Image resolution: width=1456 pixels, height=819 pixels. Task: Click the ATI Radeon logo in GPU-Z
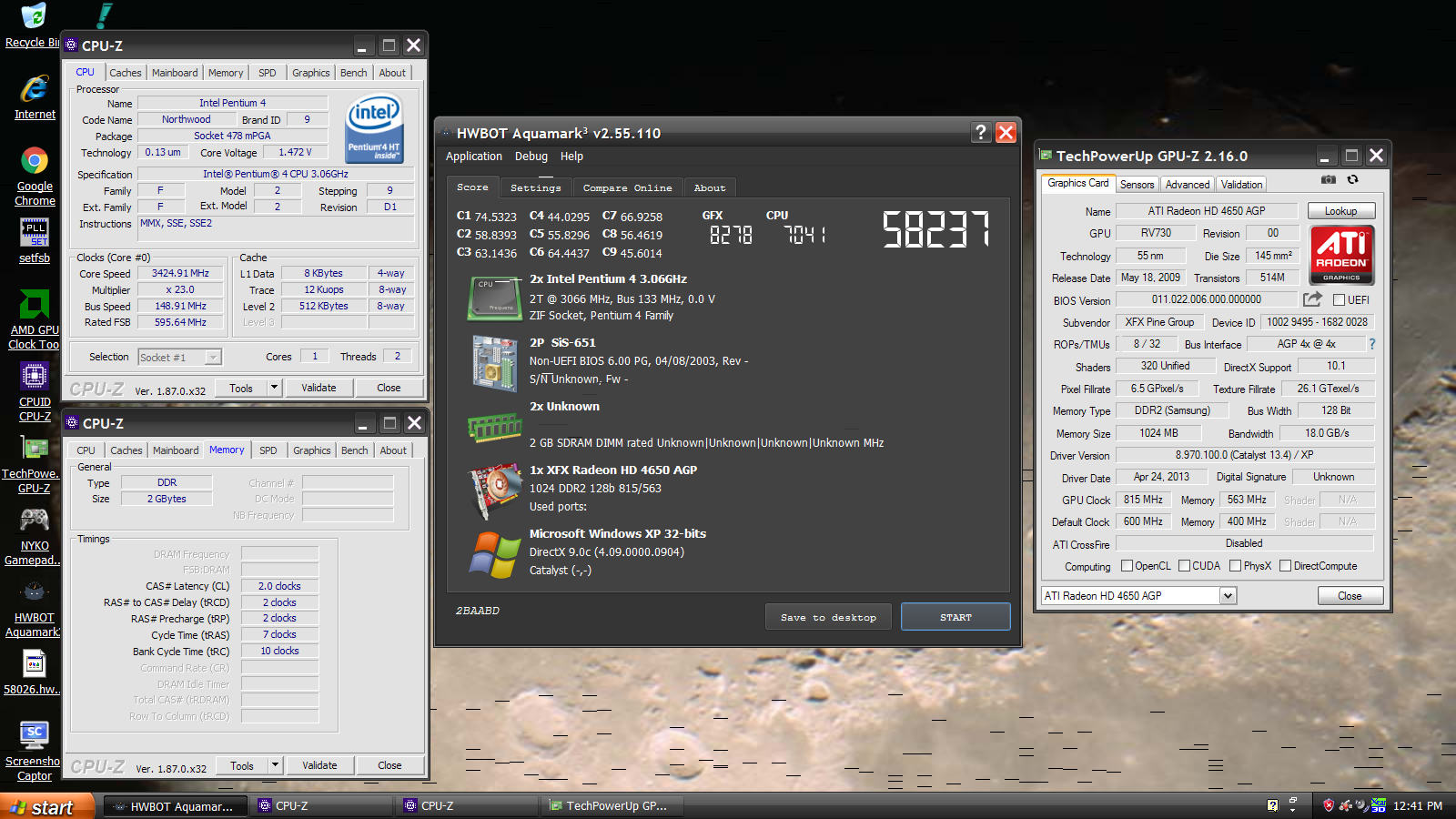[x=1341, y=255]
